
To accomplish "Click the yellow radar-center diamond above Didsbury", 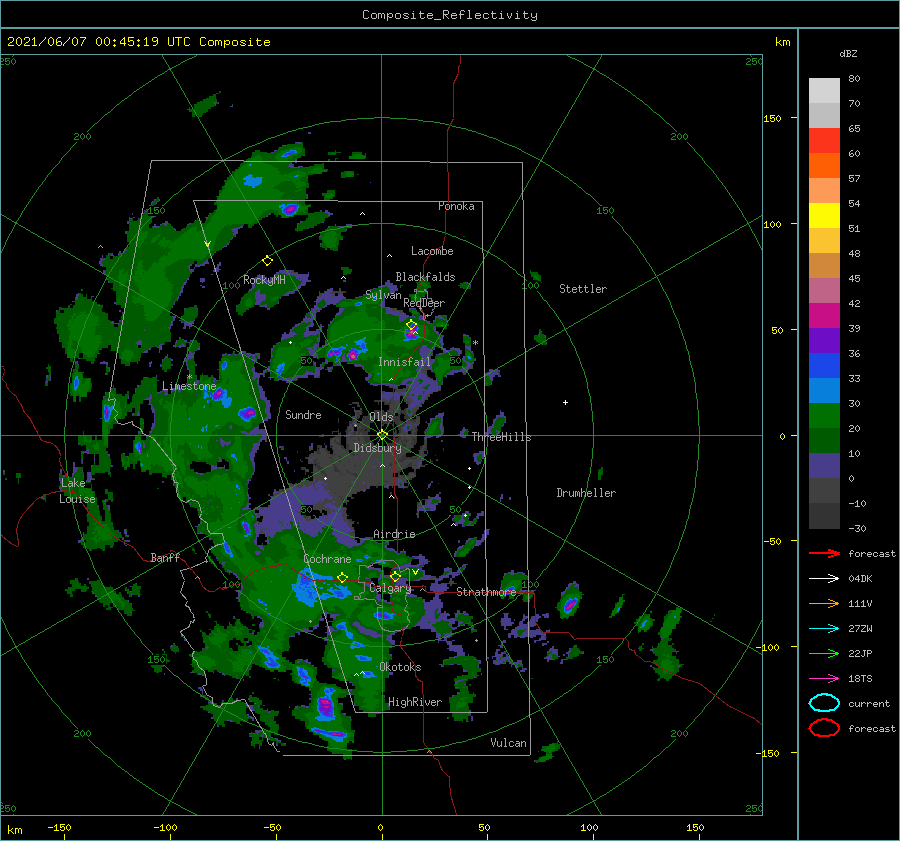I will [x=382, y=435].
